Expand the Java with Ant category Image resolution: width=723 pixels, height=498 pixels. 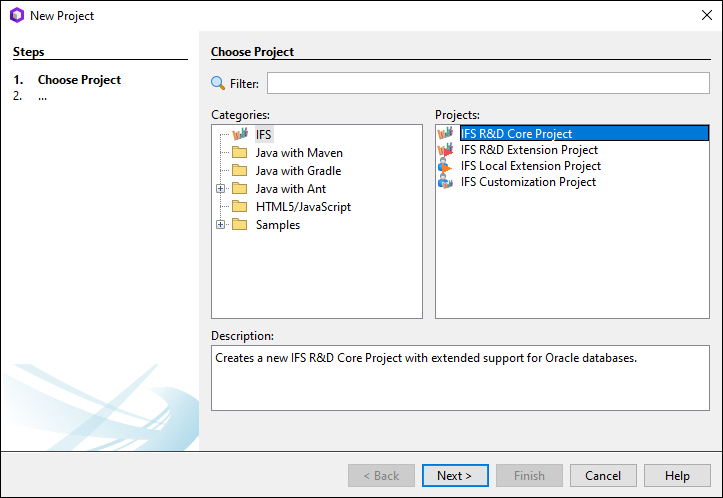tap(221, 189)
